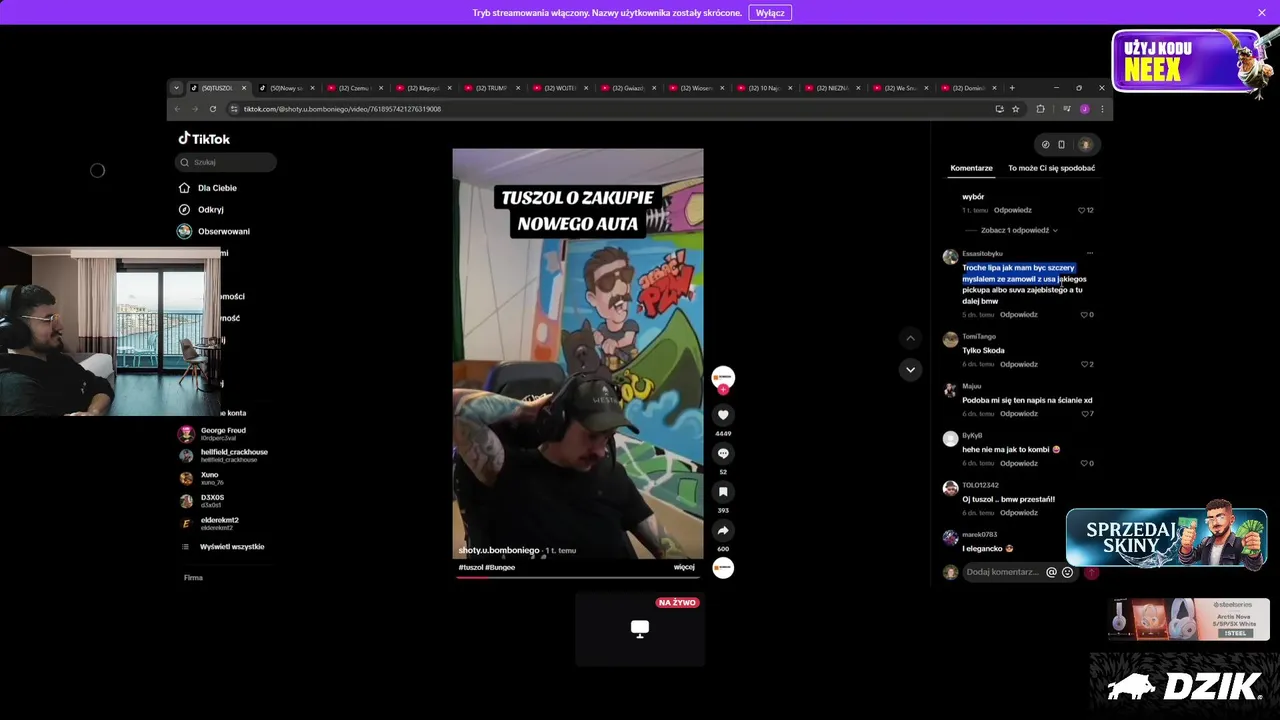Switch to To może Ci się spodobać tab
This screenshot has height=720, width=1280.
click(x=1051, y=168)
